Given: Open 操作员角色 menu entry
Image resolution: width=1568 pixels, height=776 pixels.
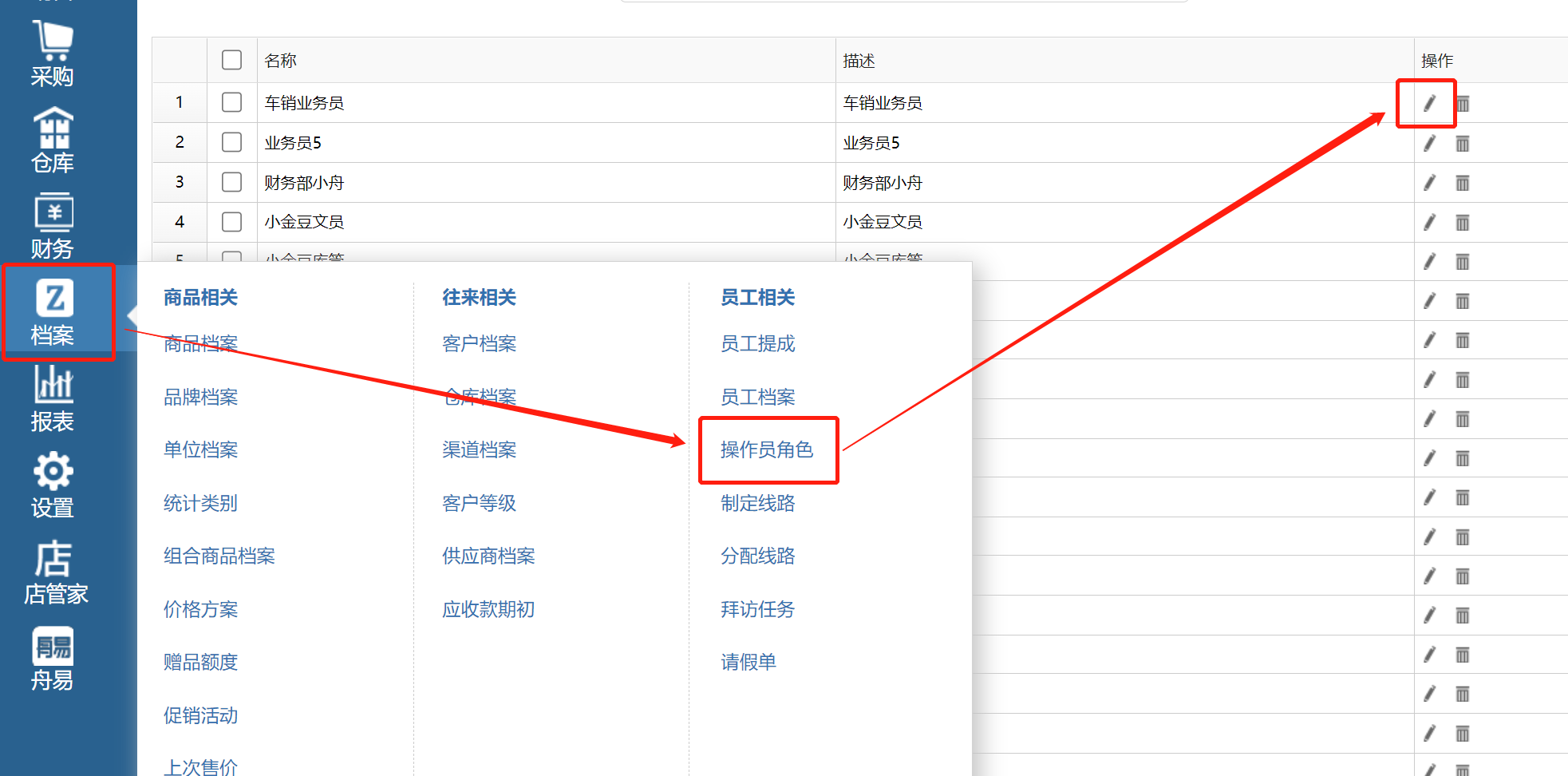Looking at the screenshot, I should (x=767, y=449).
